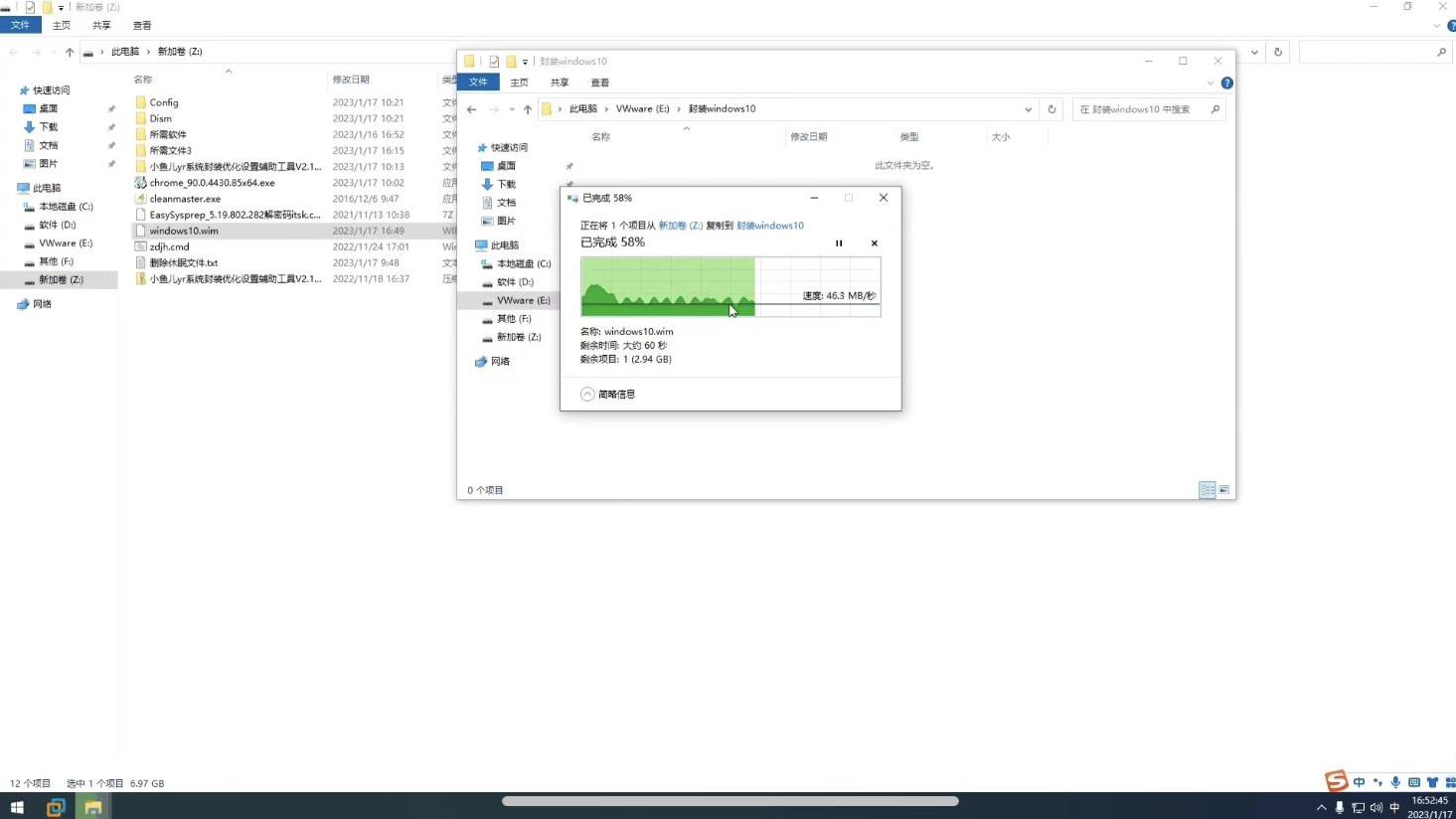Open 共享 tab in background Z: window
The height and width of the screenshot is (819, 1456).
101,25
